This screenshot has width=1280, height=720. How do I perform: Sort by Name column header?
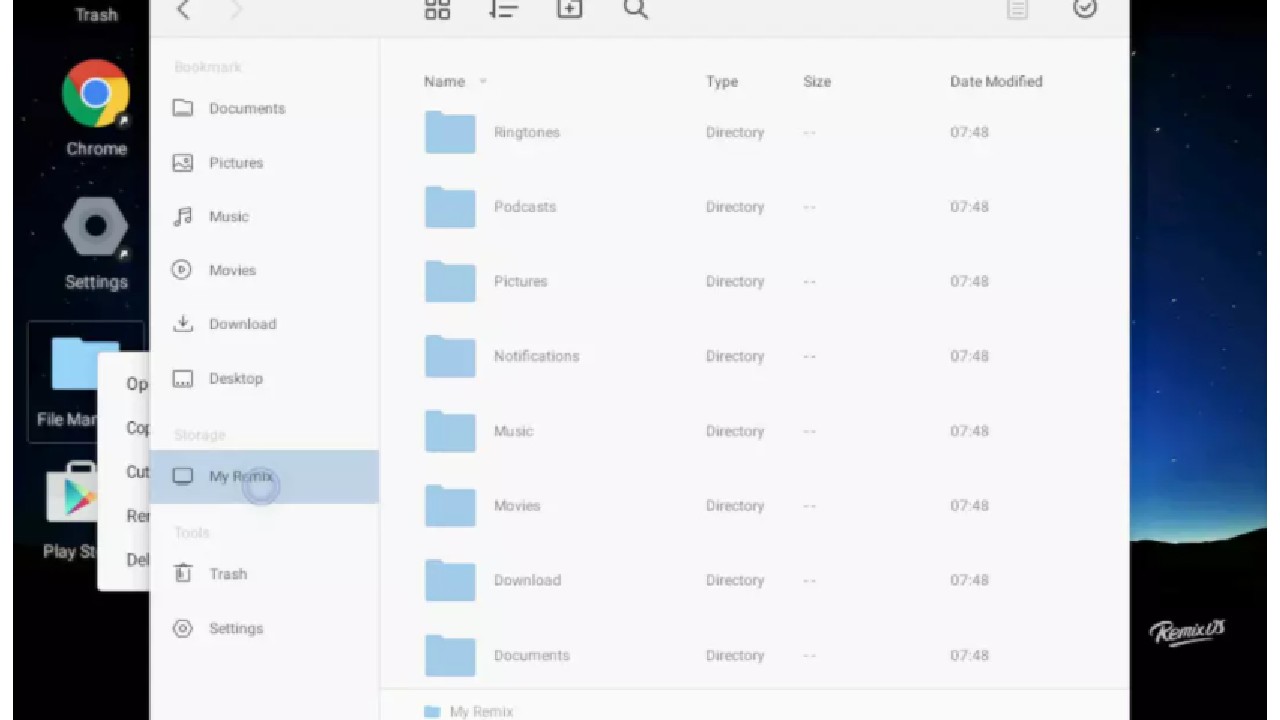[444, 82]
